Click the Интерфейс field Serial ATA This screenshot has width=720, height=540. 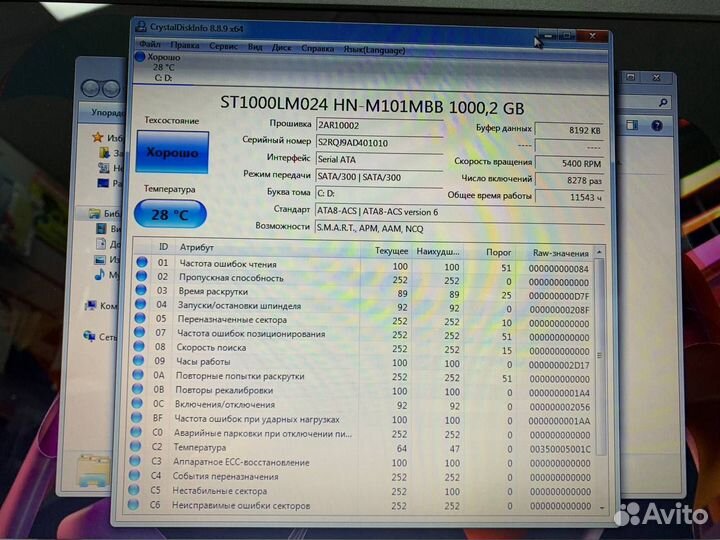(x=379, y=160)
